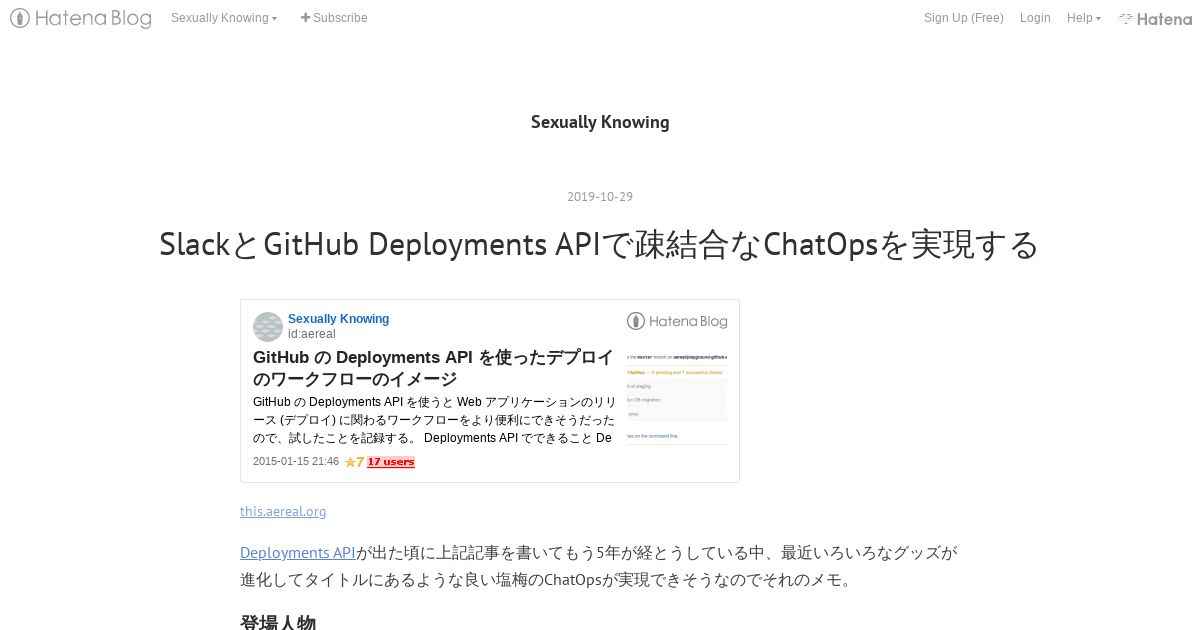Open the Hatena Blog logo inside embed card
This screenshot has height=630, width=1200.
(677, 321)
